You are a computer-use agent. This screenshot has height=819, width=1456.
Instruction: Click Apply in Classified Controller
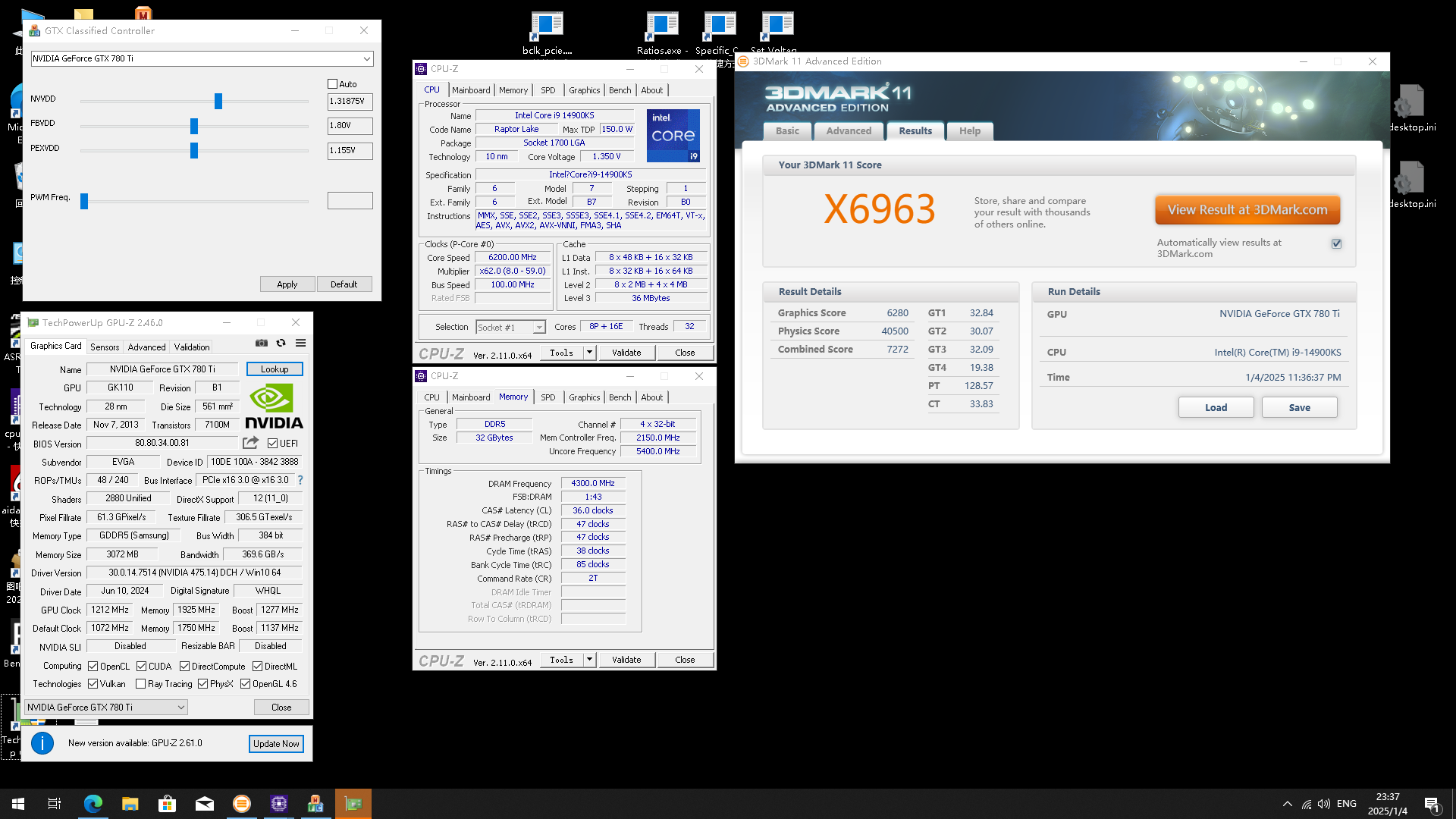point(287,284)
